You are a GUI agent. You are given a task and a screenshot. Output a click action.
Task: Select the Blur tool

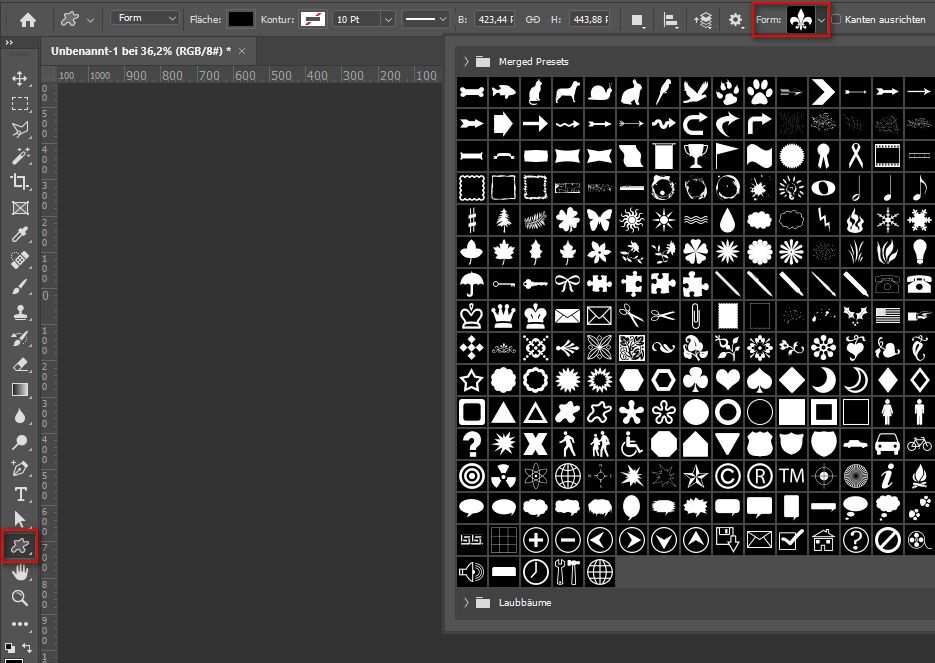pyautogui.click(x=20, y=416)
